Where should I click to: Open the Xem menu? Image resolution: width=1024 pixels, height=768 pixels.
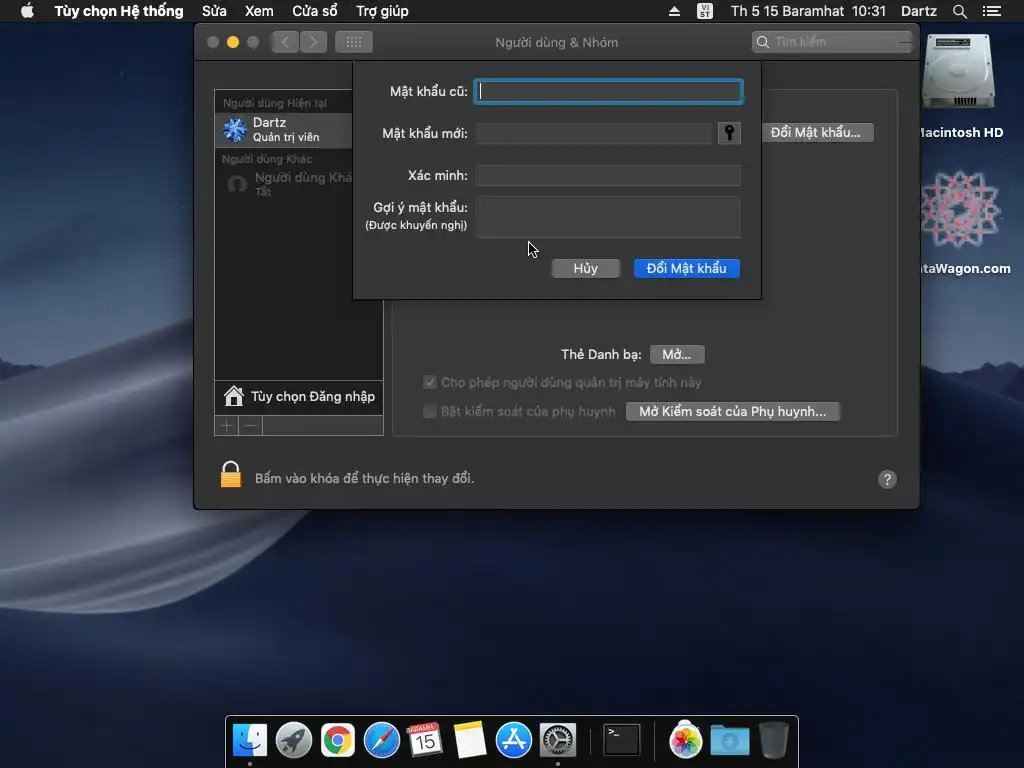[x=259, y=11]
